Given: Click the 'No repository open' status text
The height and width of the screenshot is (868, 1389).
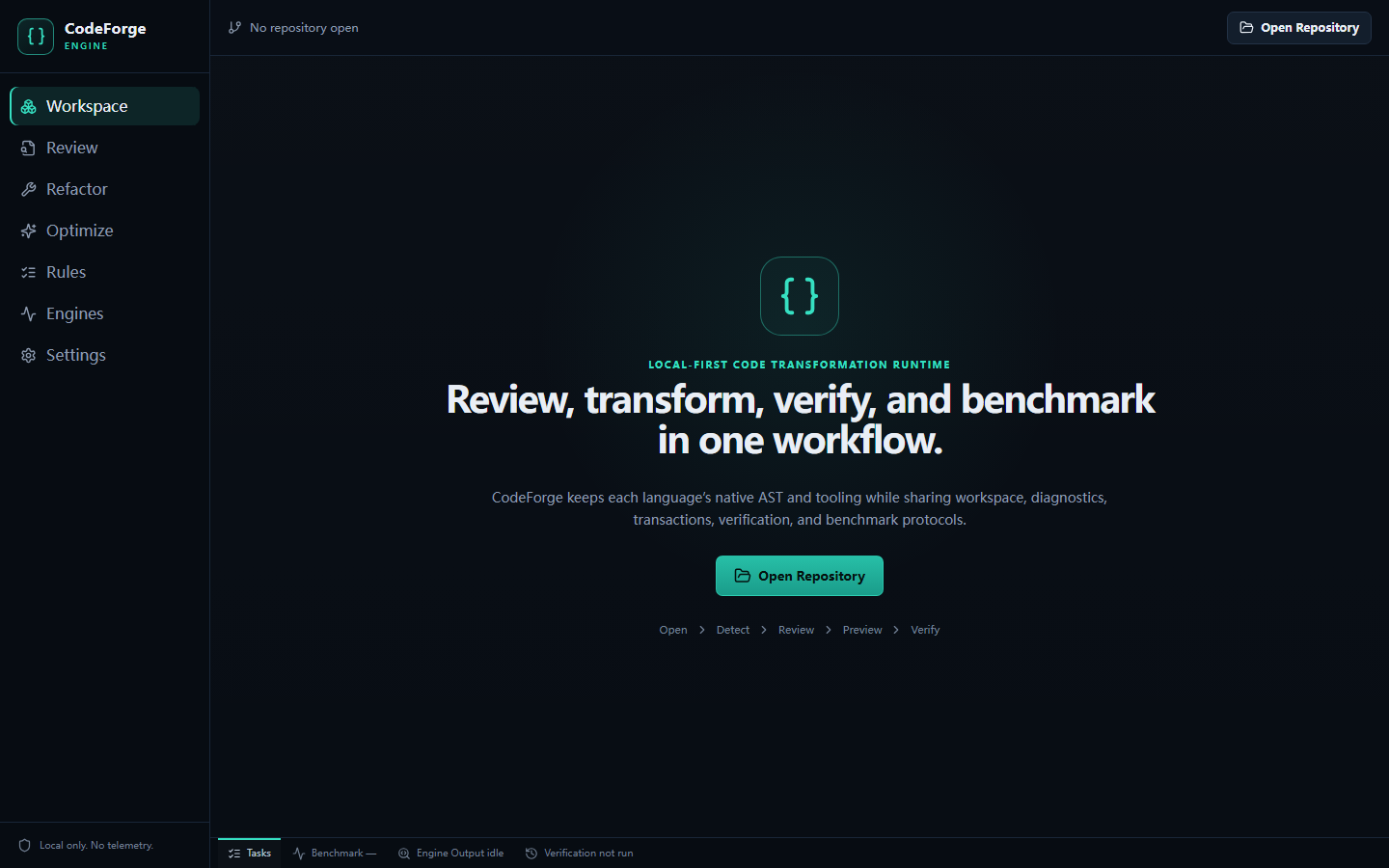Looking at the screenshot, I should coord(304,28).
